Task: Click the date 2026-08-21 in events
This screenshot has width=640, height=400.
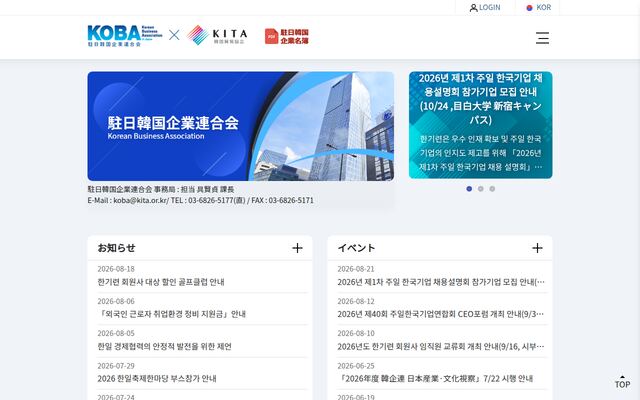Action: 356,269
